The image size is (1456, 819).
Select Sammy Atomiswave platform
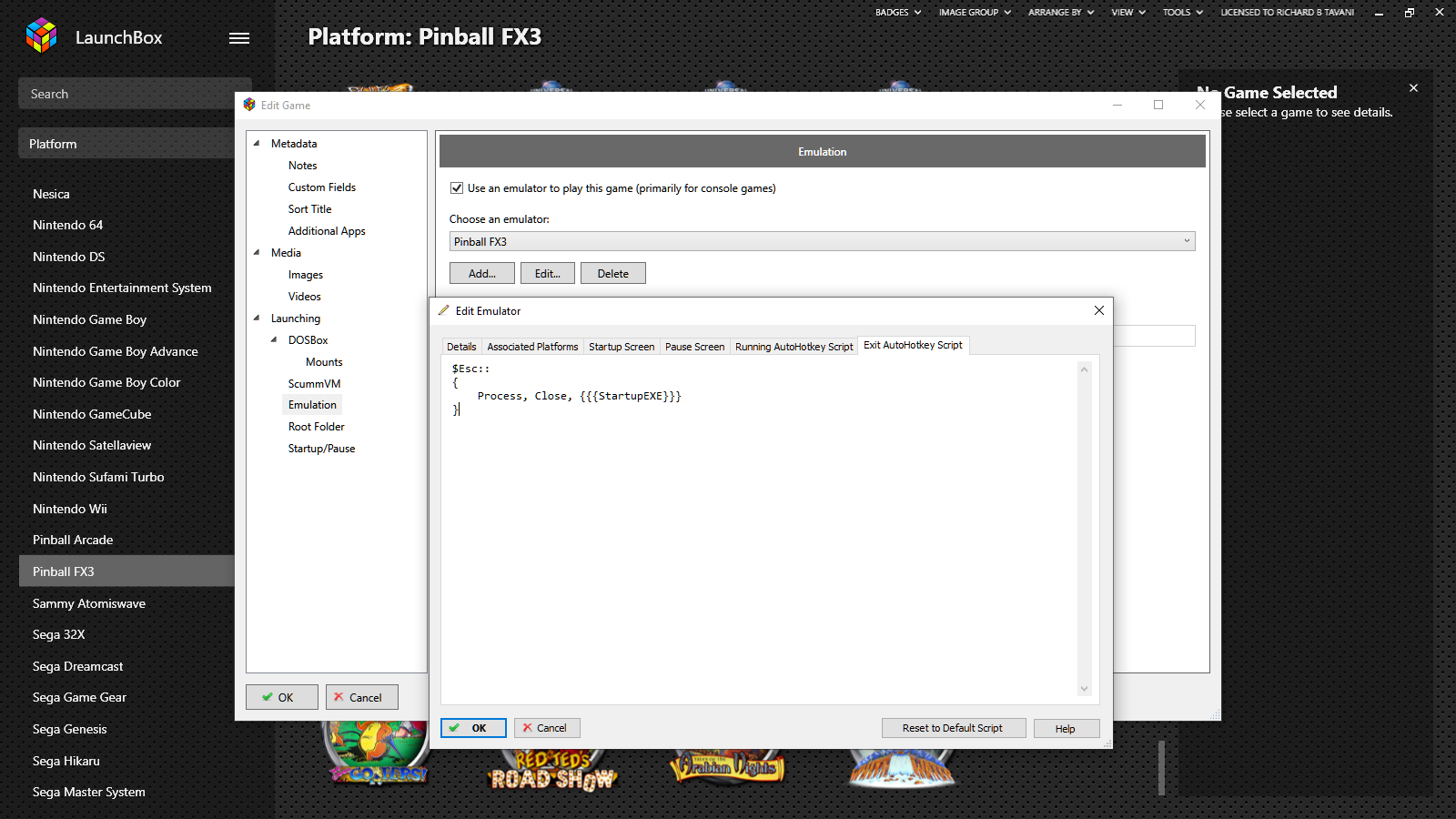click(x=89, y=603)
